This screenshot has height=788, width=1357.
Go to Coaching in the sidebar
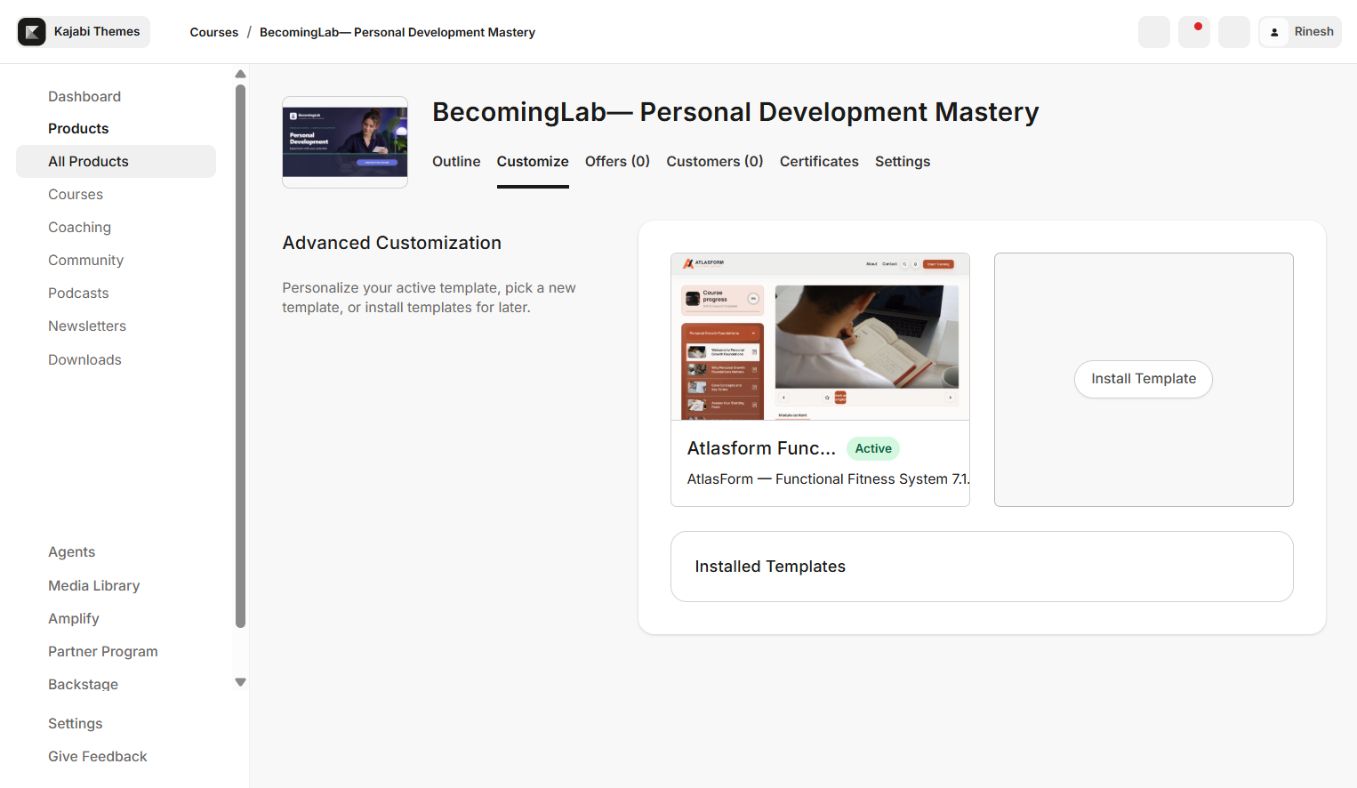79,227
